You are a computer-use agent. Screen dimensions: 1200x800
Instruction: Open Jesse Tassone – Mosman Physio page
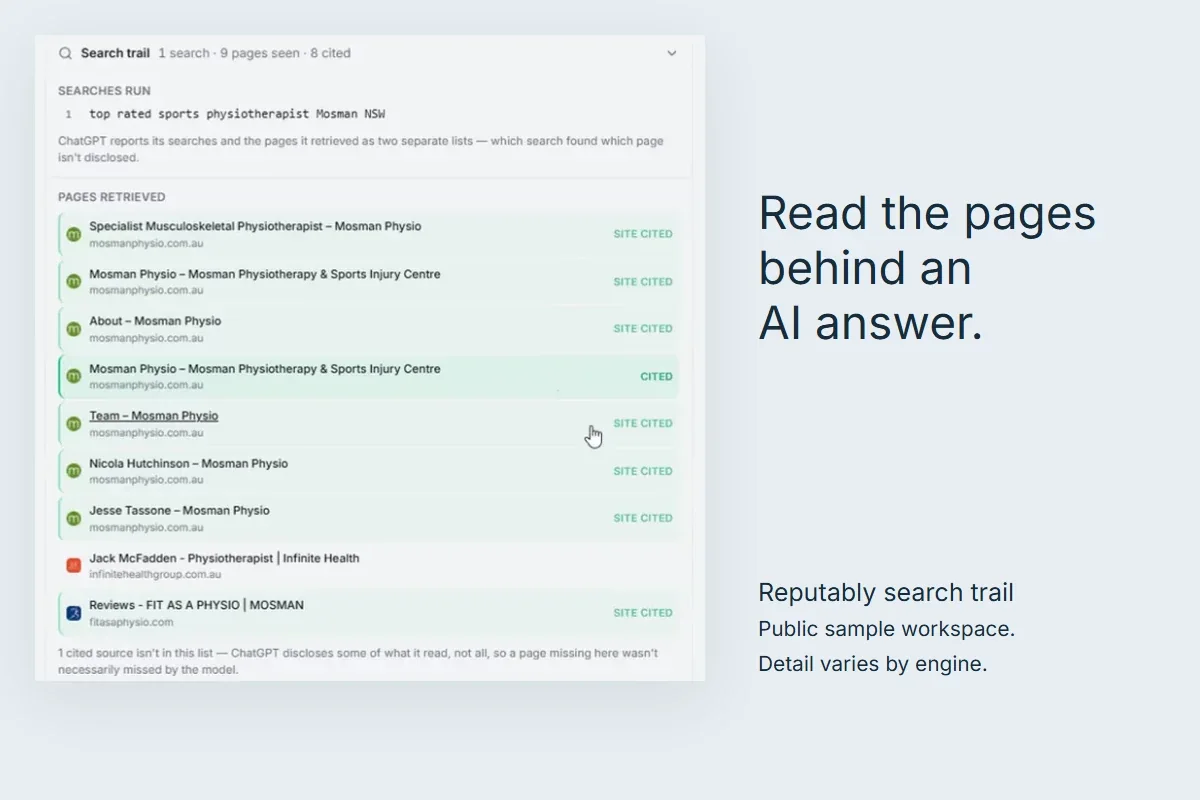[x=179, y=510]
